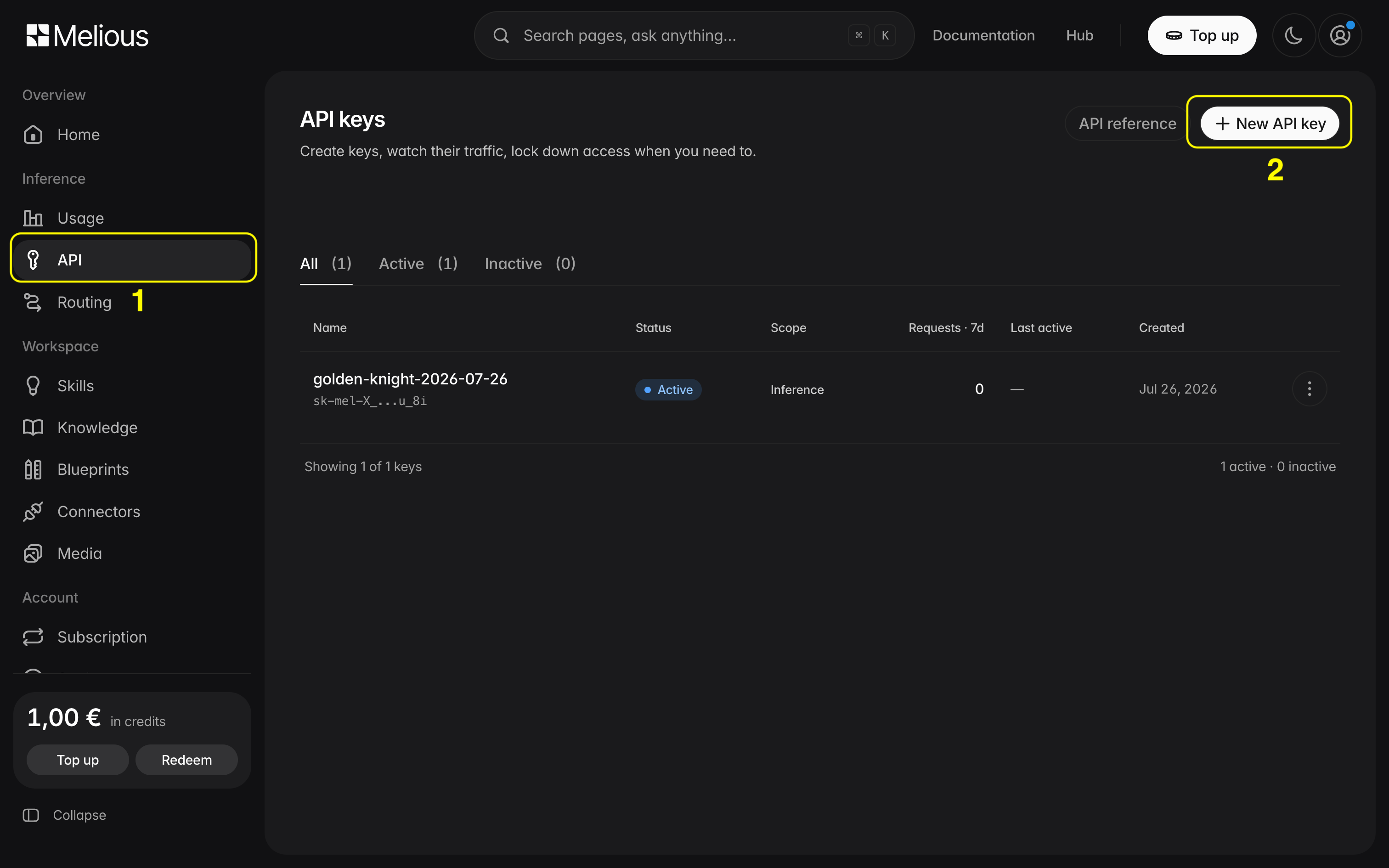Focus the search pages input field

coord(694,36)
